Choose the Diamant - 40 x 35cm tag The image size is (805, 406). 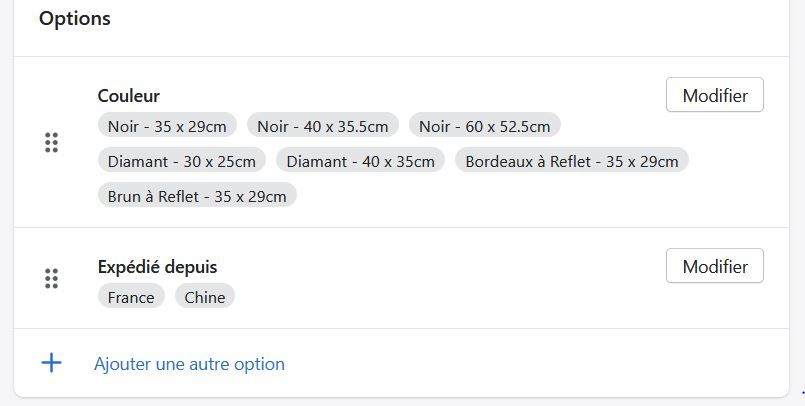tap(360, 161)
